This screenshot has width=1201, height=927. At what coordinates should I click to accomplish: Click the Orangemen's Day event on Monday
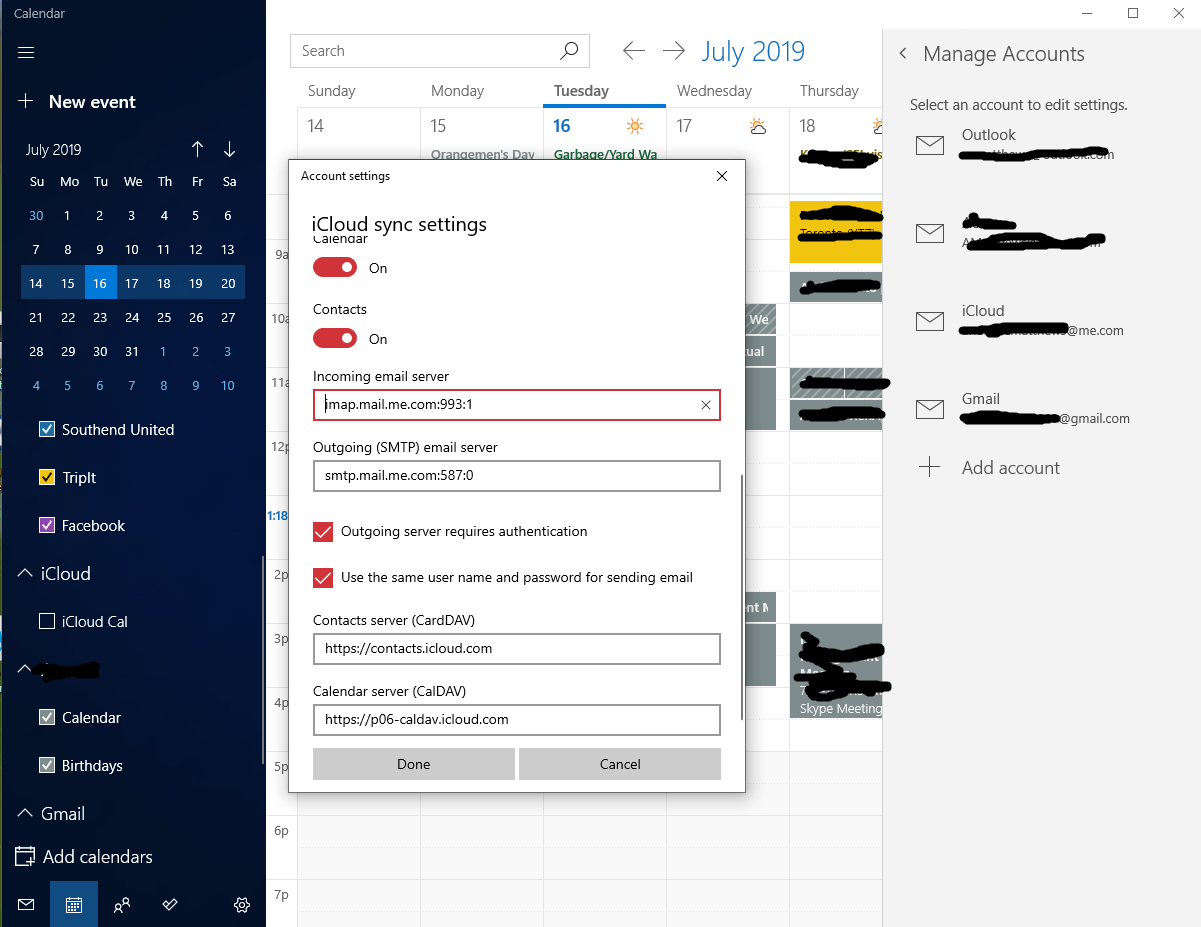point(483,155)
